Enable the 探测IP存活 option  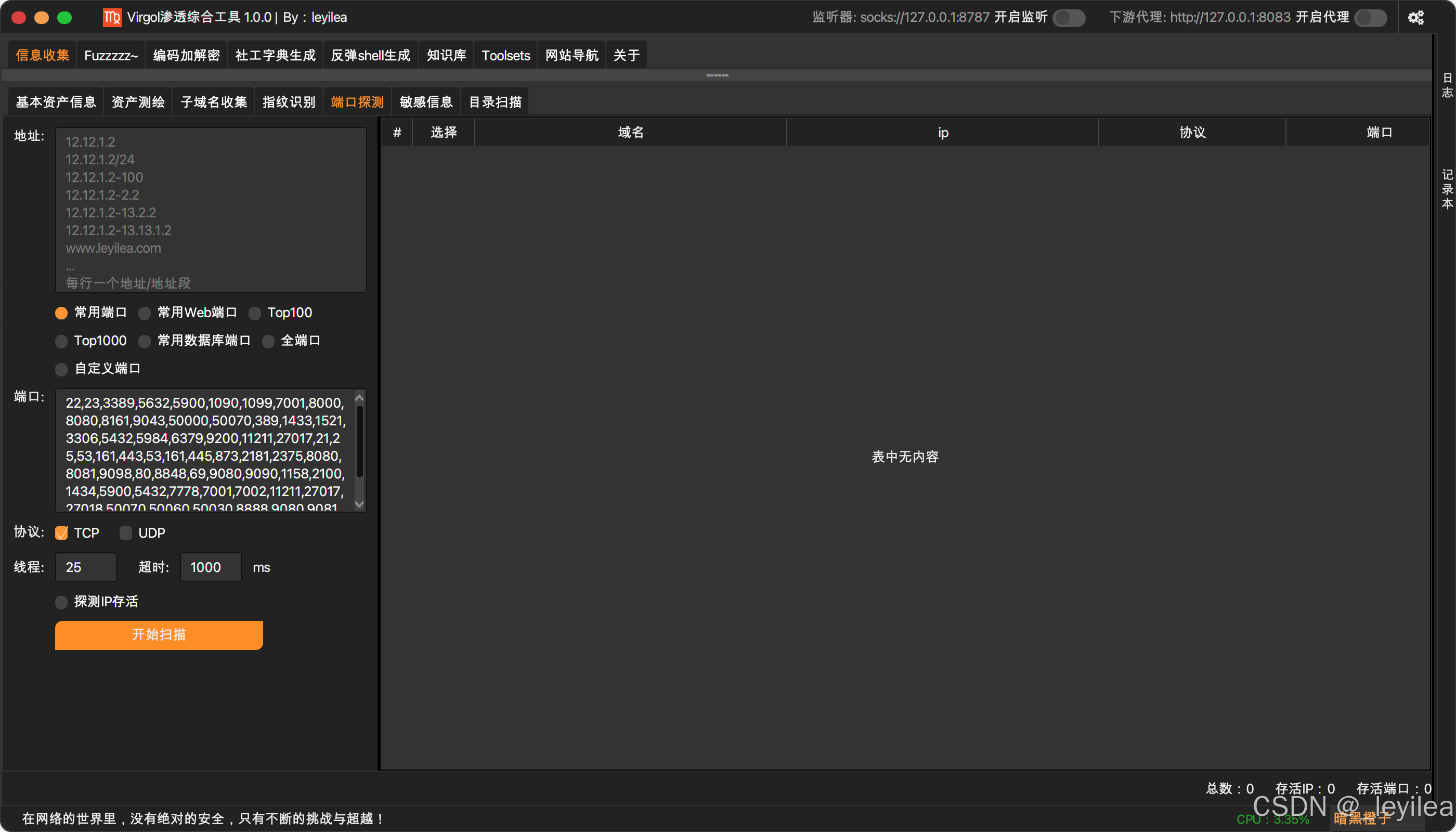[x=62, y=602]
